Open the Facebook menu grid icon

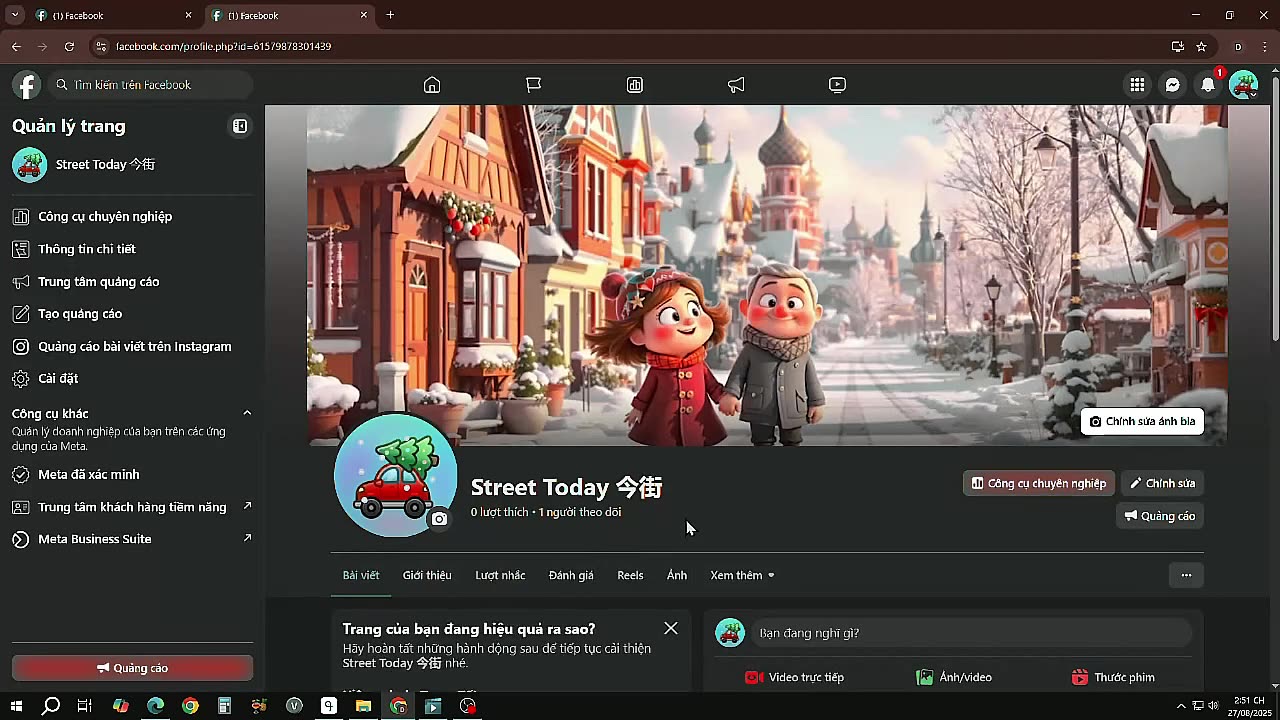1137,85
